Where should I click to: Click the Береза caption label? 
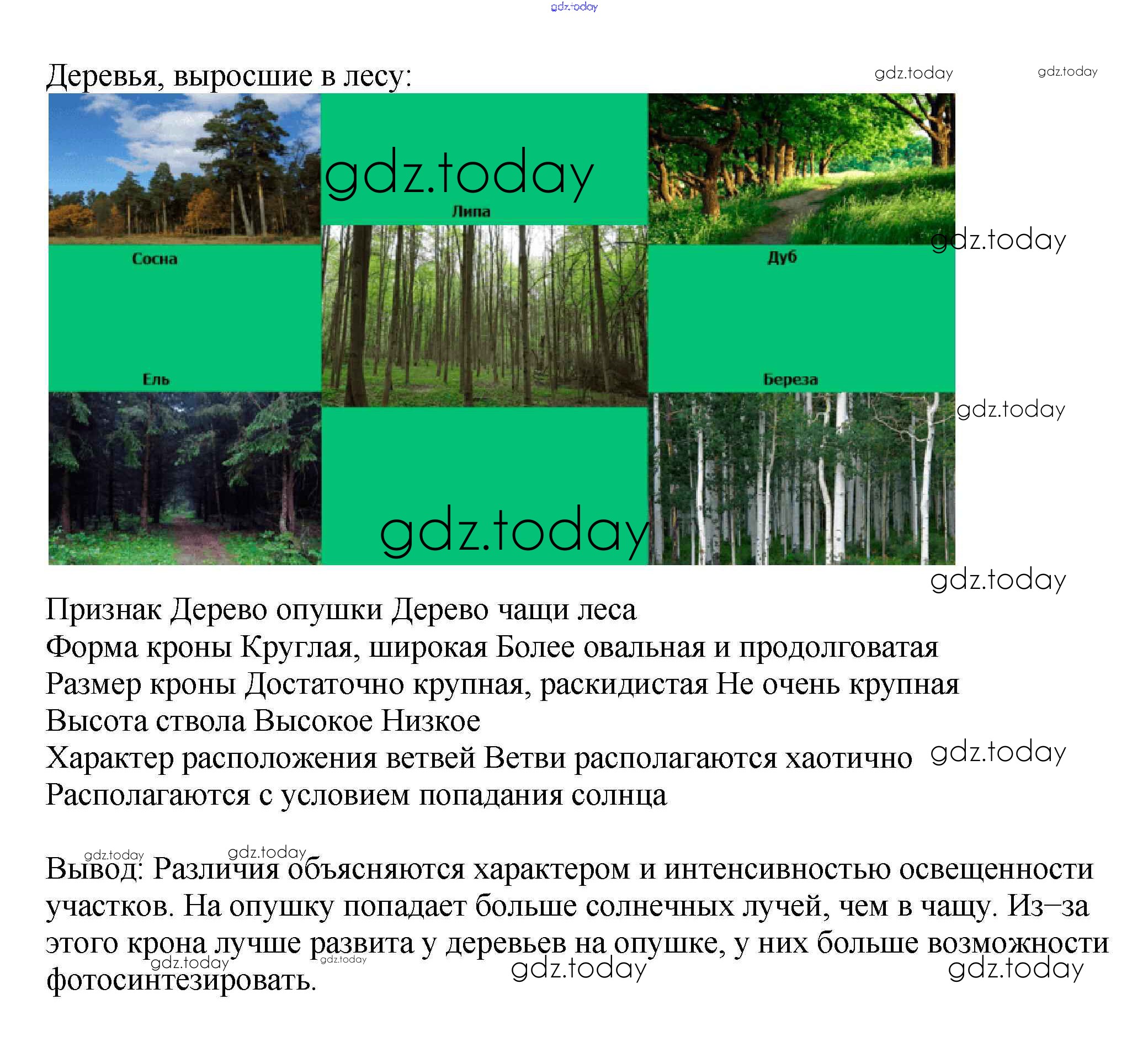click(790, 380)
